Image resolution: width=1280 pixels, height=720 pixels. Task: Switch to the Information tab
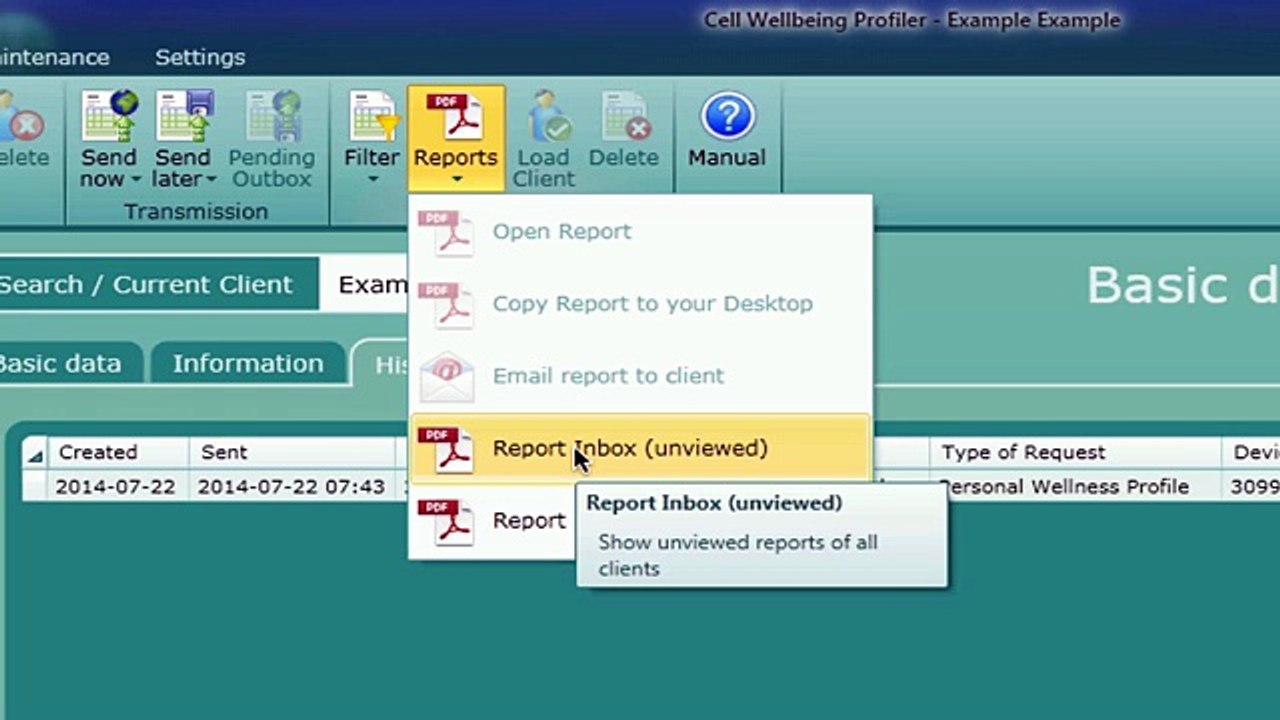(248, 363)
